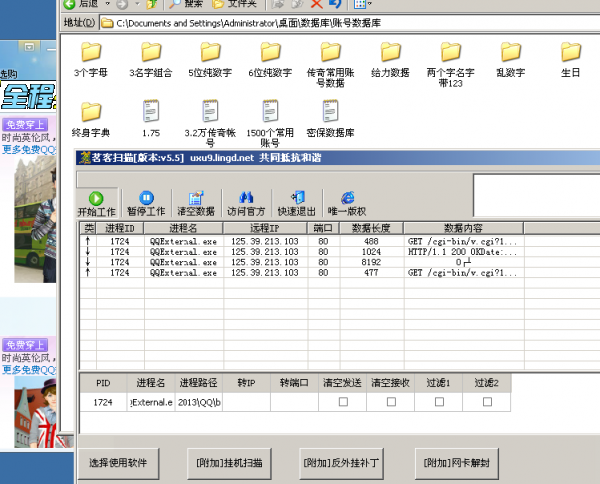Toggle 清空发送 checkbox for PID 1724
The height and width of the screenshot is (484, 600).
pyautogui.click(x=343, y=402)
